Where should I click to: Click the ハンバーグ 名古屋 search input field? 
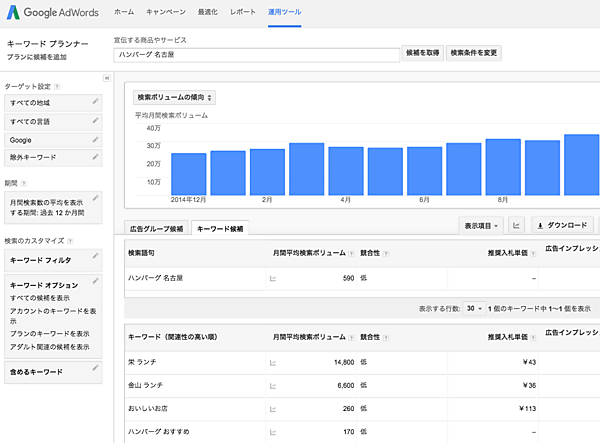[255, 53]
